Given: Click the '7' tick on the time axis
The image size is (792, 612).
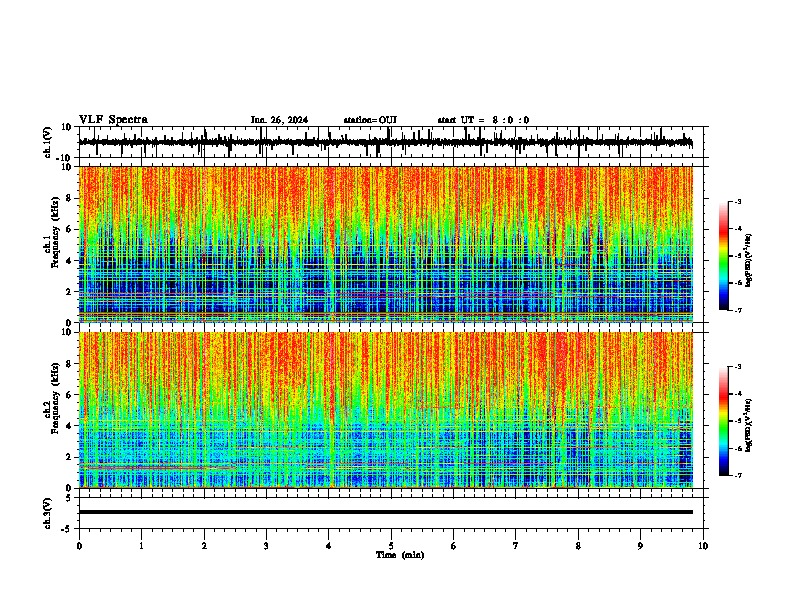Looking at the screenshot, I should click(x=516, y=546).
